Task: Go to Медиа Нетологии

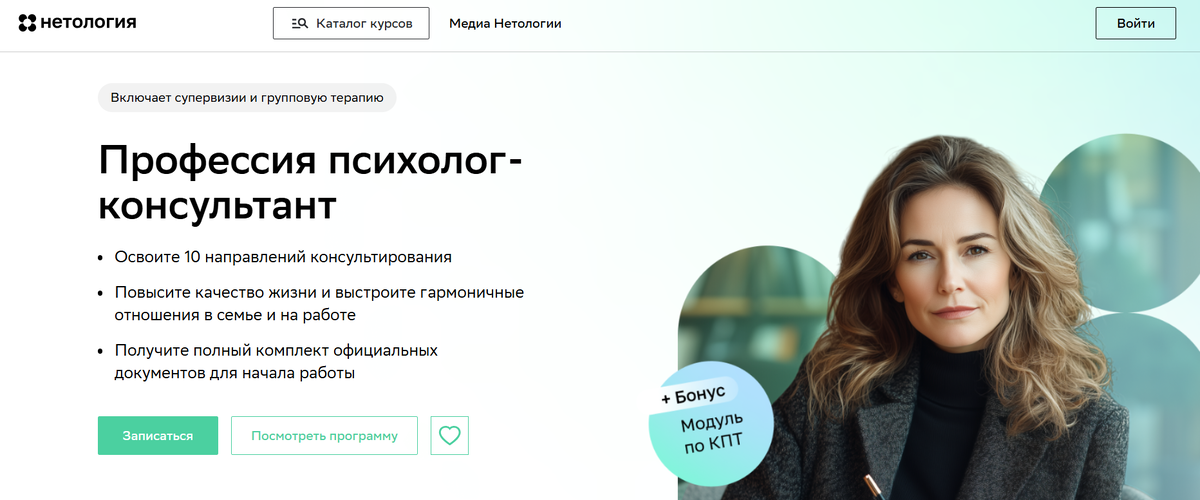Action: (505, 23)
